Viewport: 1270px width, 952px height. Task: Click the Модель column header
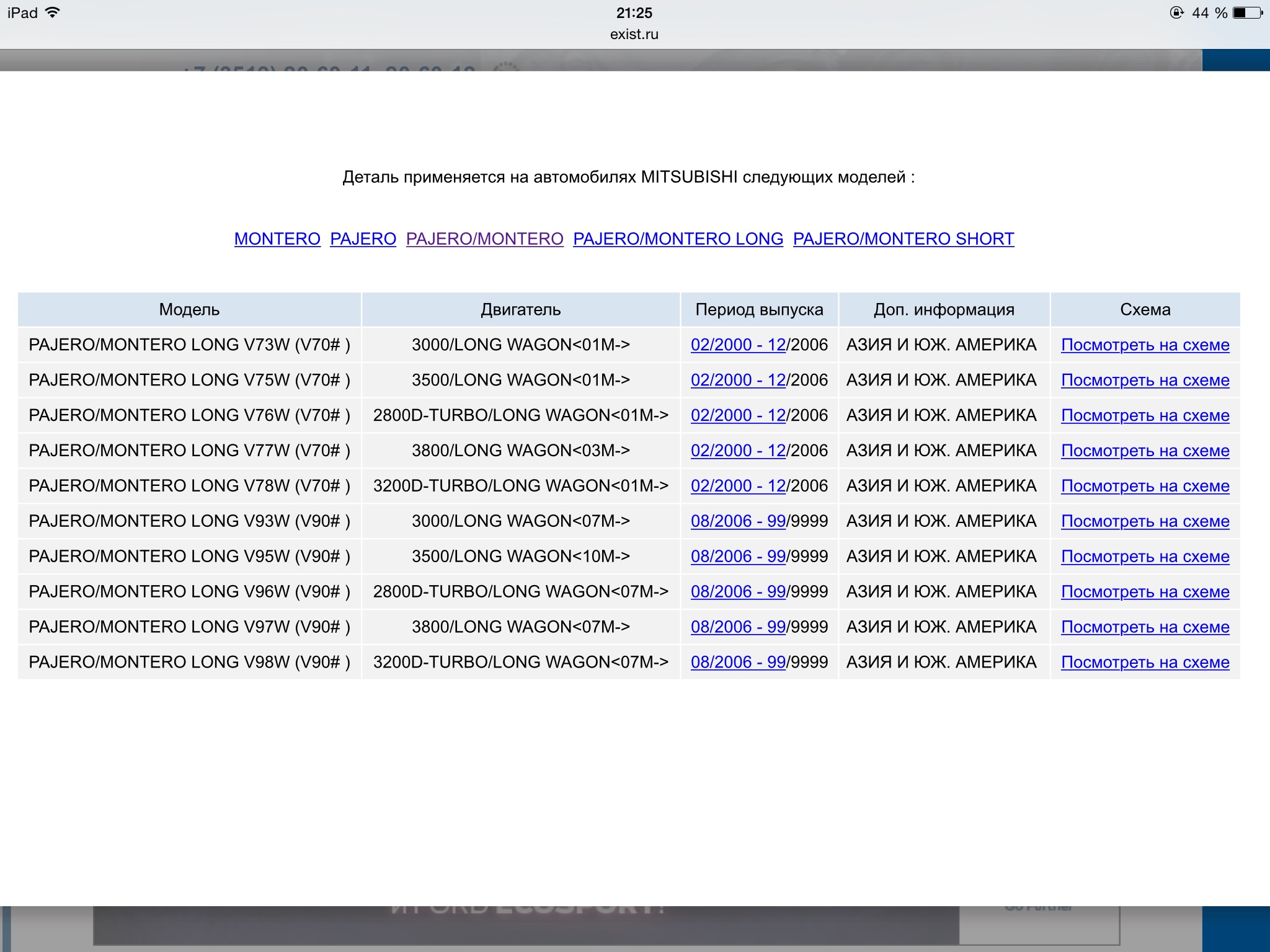[189, 310]
